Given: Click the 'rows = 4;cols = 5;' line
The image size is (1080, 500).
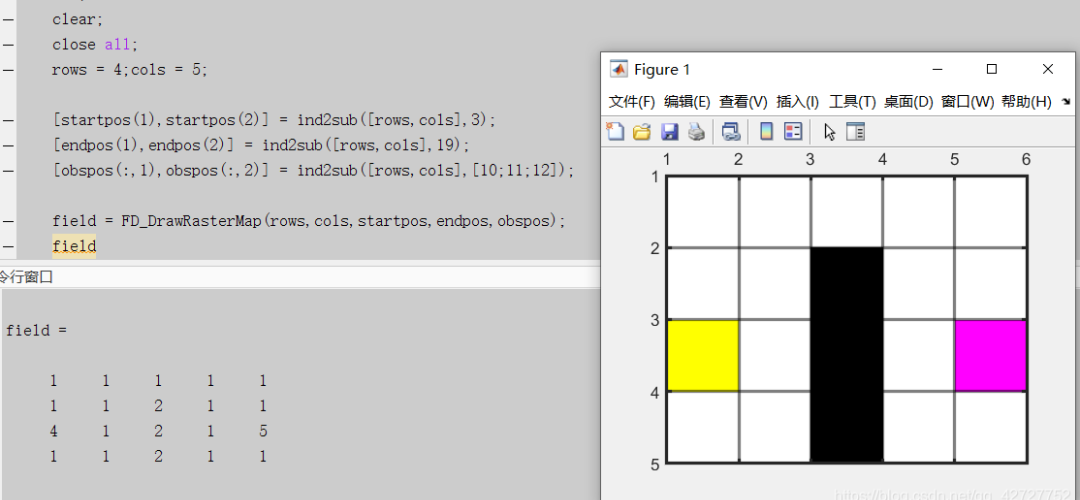Looking at the screenshot, I should 129,70.
